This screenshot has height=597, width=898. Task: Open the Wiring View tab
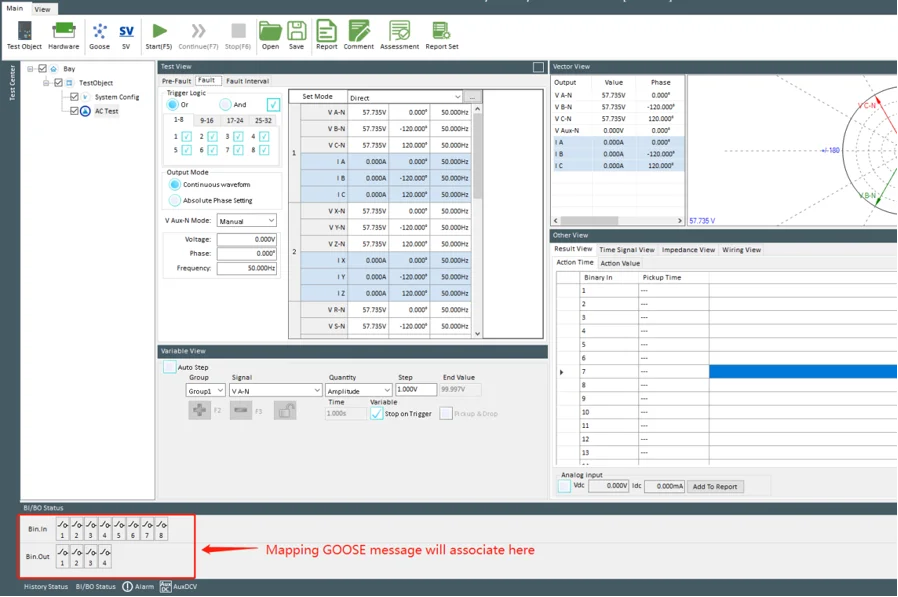click(x=741, y=250)
